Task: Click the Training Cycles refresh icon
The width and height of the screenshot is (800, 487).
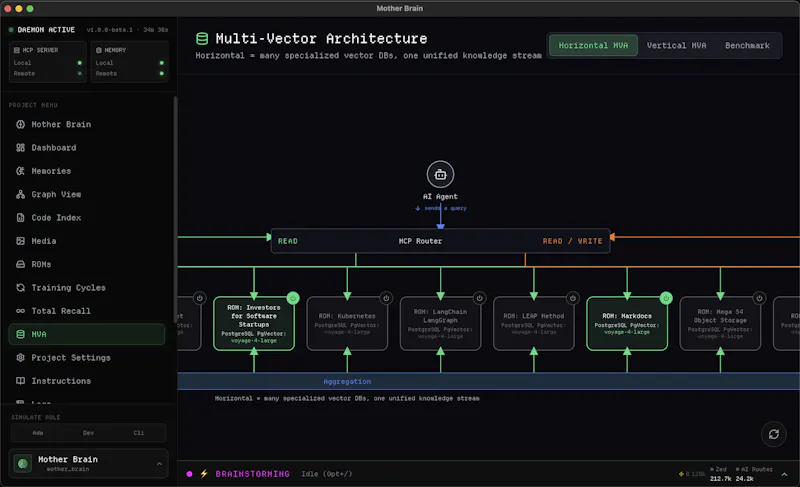Action: click(20, 288)
